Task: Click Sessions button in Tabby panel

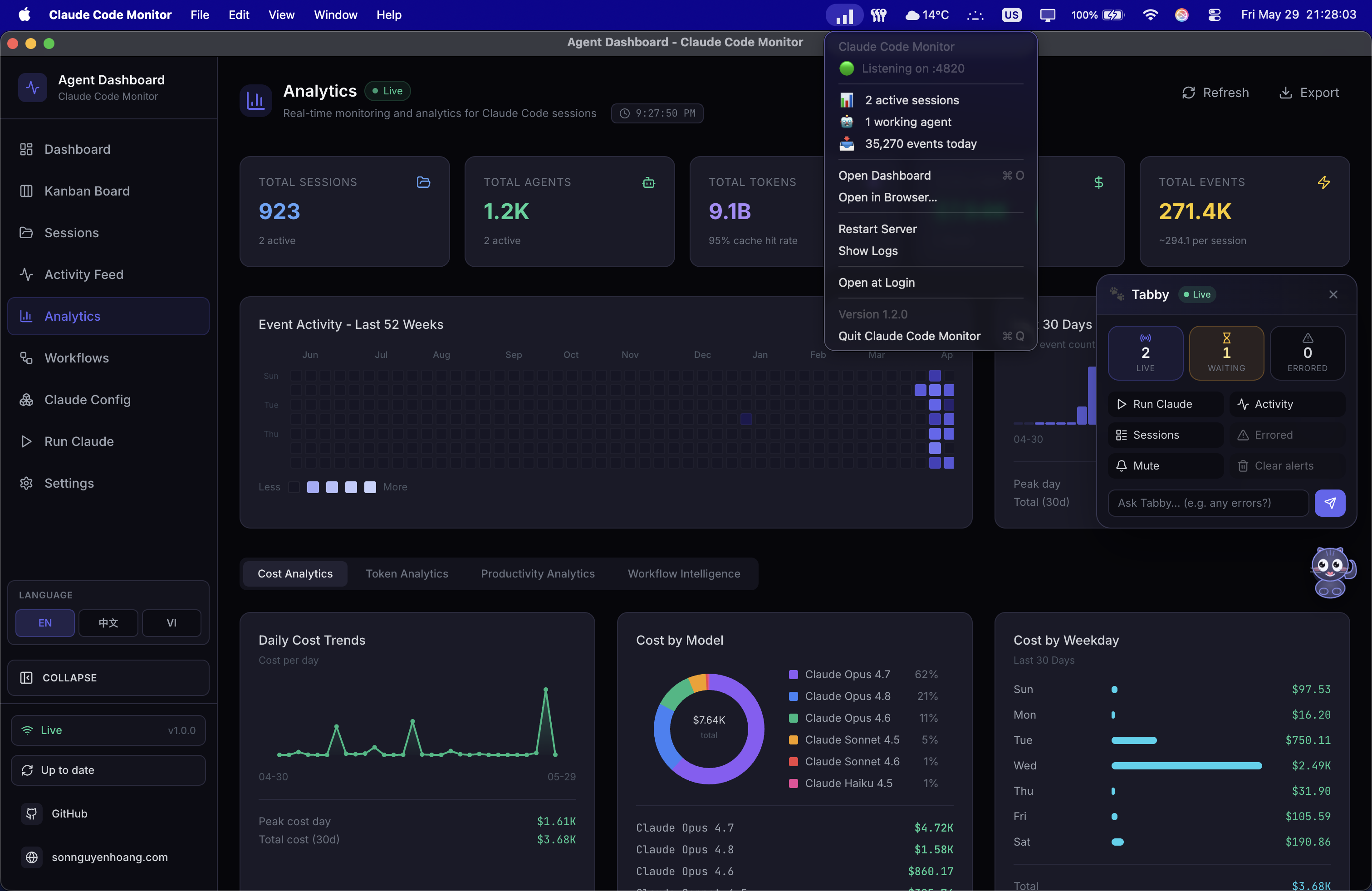Action: click(1165, 435)
